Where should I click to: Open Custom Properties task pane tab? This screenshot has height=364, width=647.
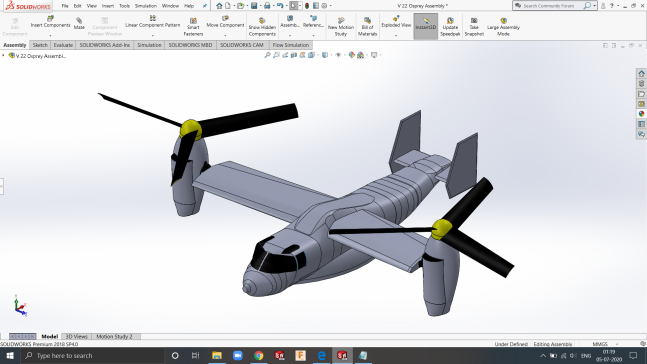point(641,124)
